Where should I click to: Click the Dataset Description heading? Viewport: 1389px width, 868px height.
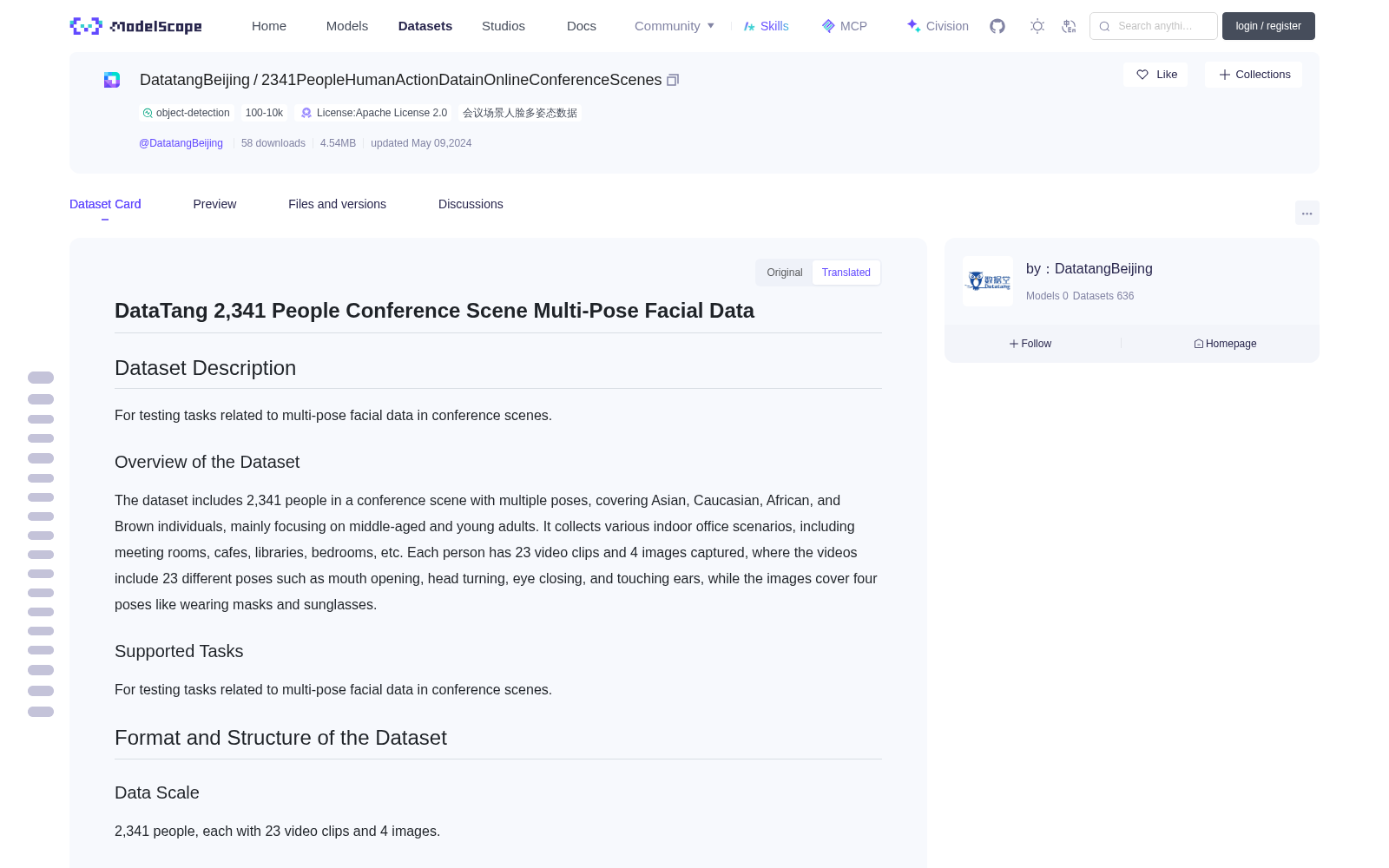point(205,368)
